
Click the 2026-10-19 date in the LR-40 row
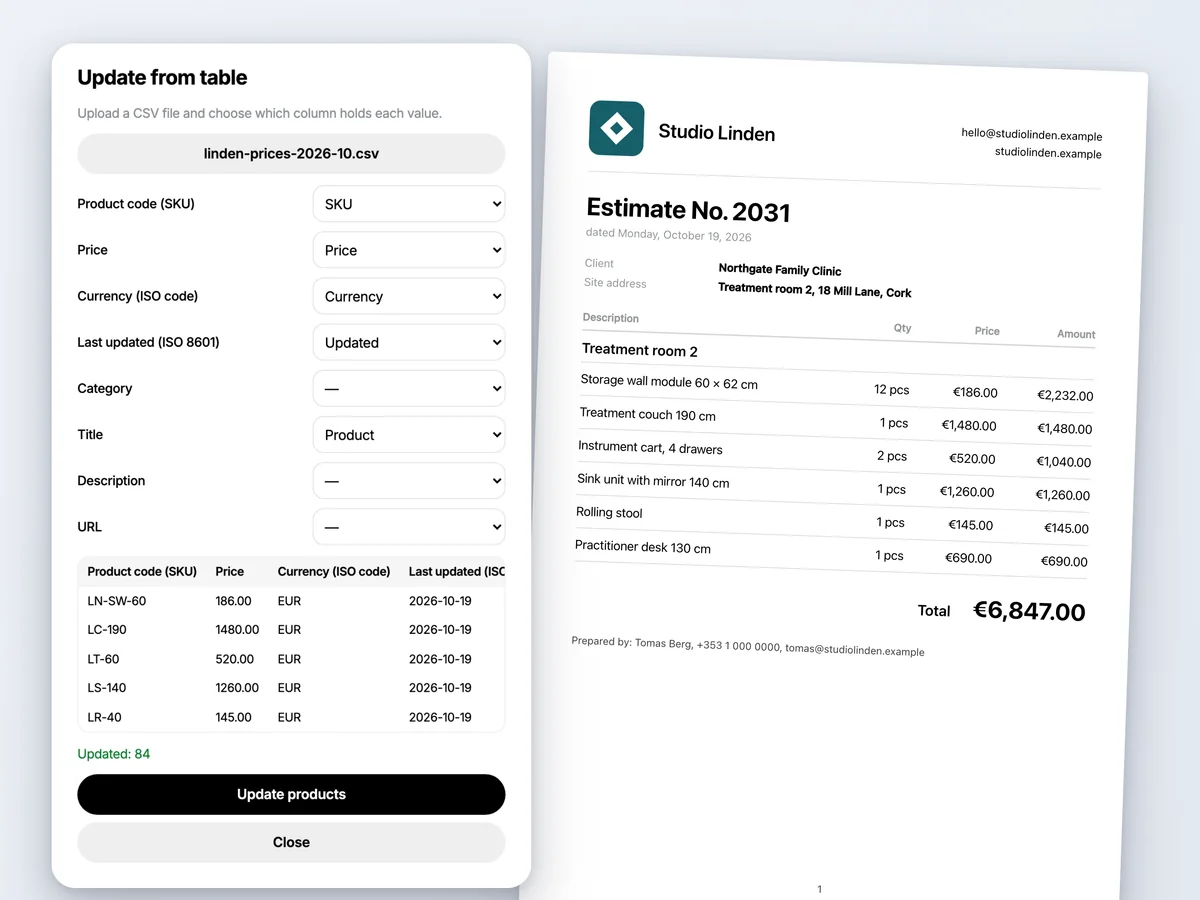pyautogui.click(x=440, y=717)
